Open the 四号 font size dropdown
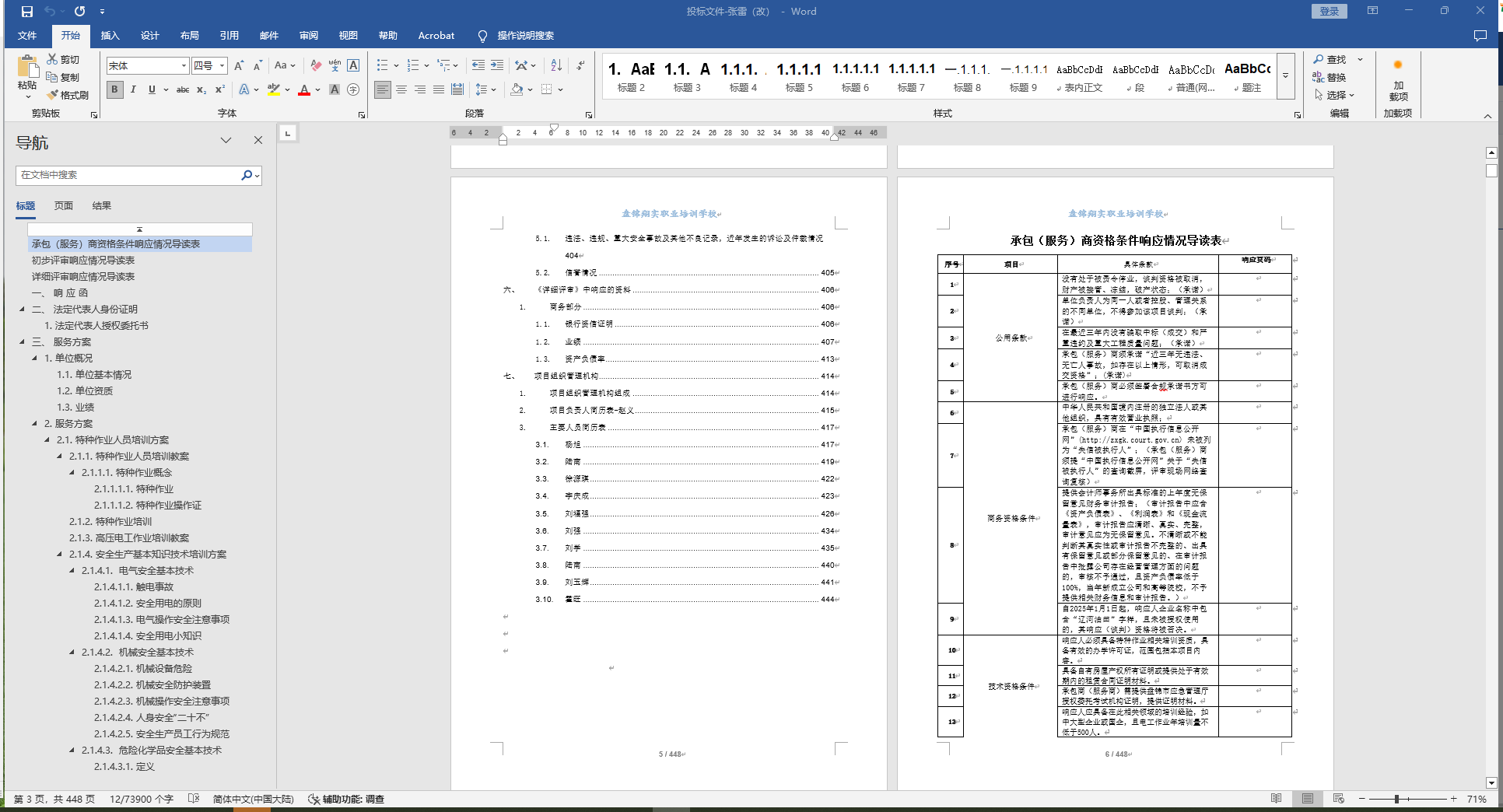1503x812 pixels. pyautogui.click(x=222, y=66)
